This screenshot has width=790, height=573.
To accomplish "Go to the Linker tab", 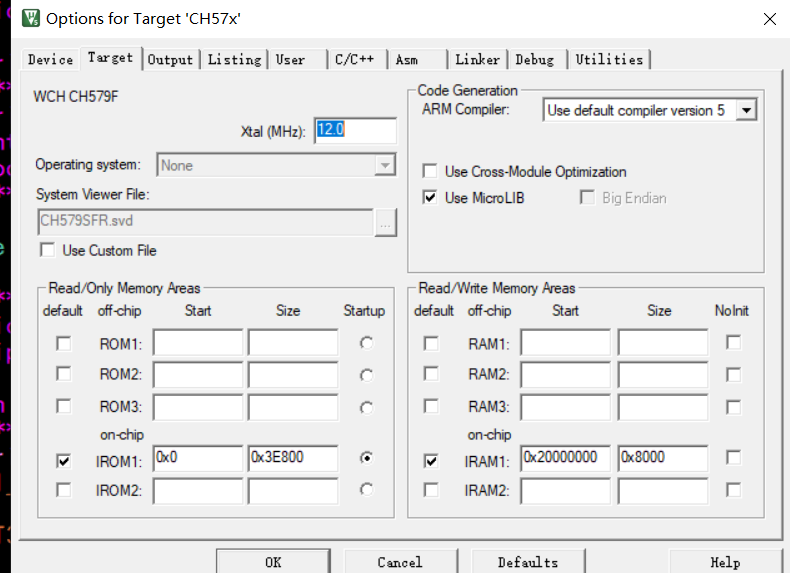I will 477,60.
